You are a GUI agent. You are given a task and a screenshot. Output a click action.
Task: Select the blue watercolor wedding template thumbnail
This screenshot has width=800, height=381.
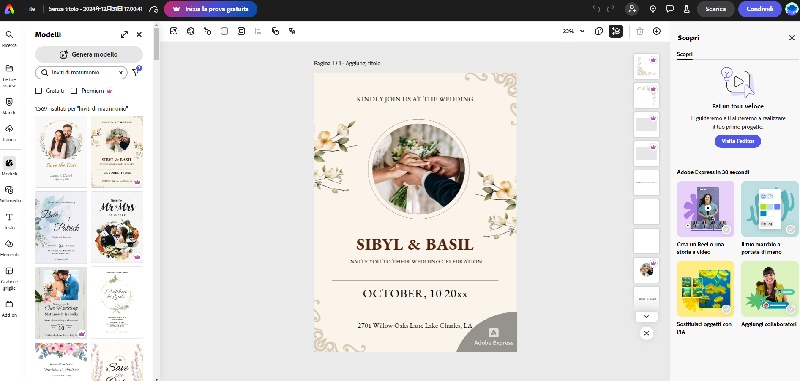(61, 227)
